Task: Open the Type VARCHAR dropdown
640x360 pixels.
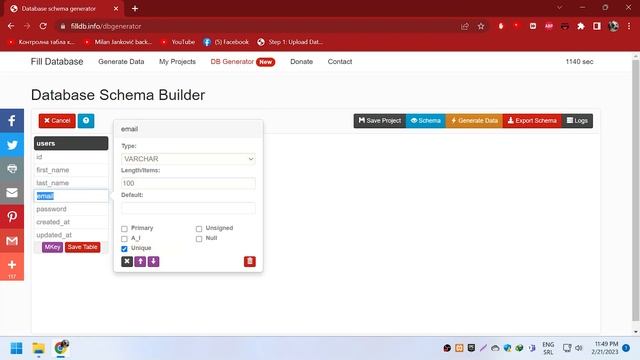Action: tap(188, 159)
